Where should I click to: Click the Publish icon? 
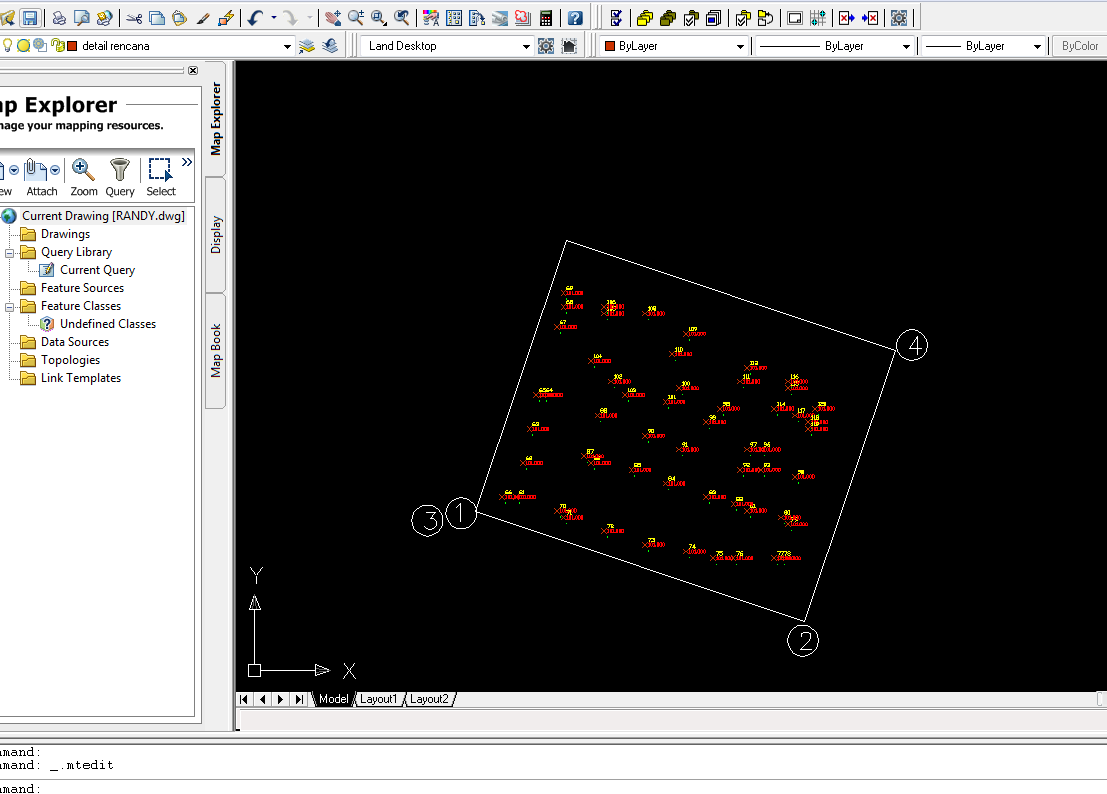coord(104,18)
